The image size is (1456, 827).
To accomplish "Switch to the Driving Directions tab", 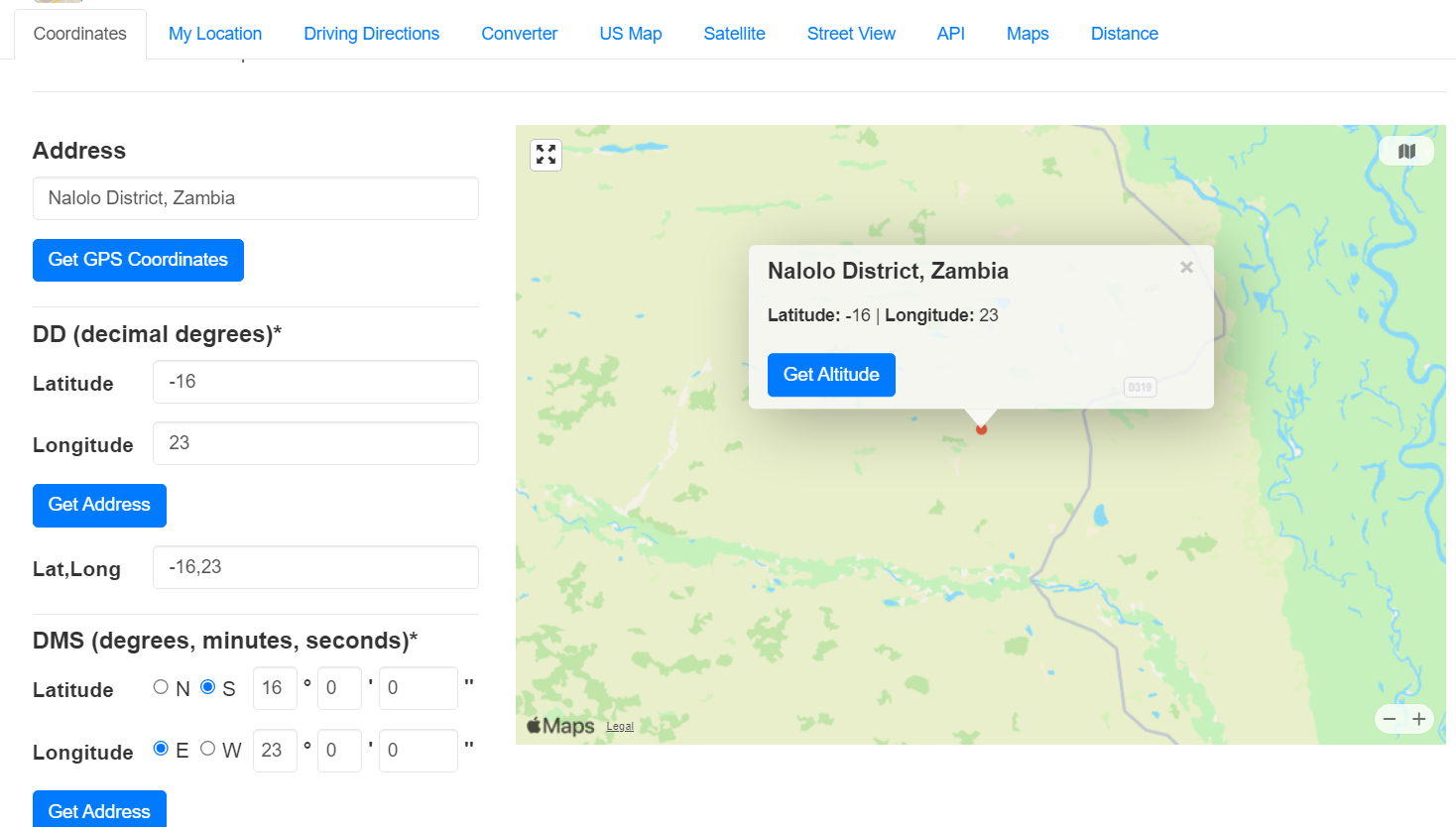I will point(371,34).
